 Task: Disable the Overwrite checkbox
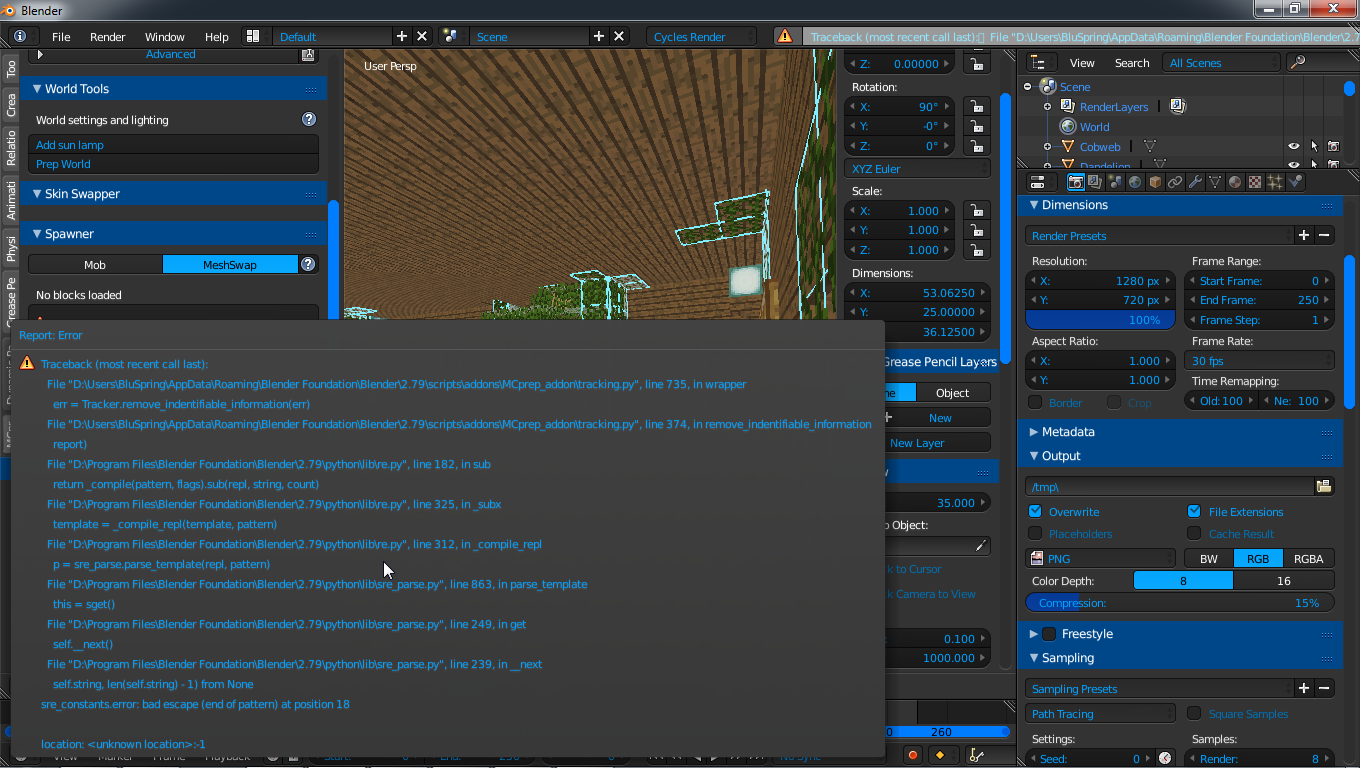1035,511
